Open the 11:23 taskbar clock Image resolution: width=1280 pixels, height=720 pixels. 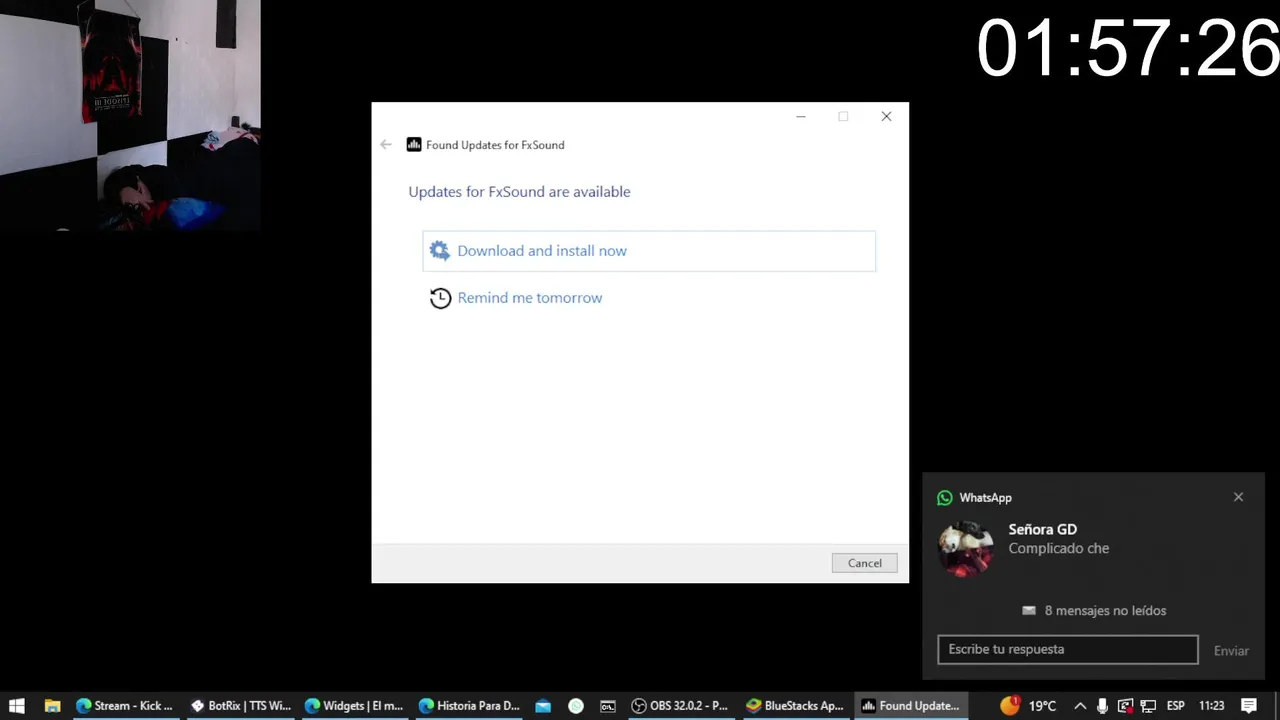1212,706
